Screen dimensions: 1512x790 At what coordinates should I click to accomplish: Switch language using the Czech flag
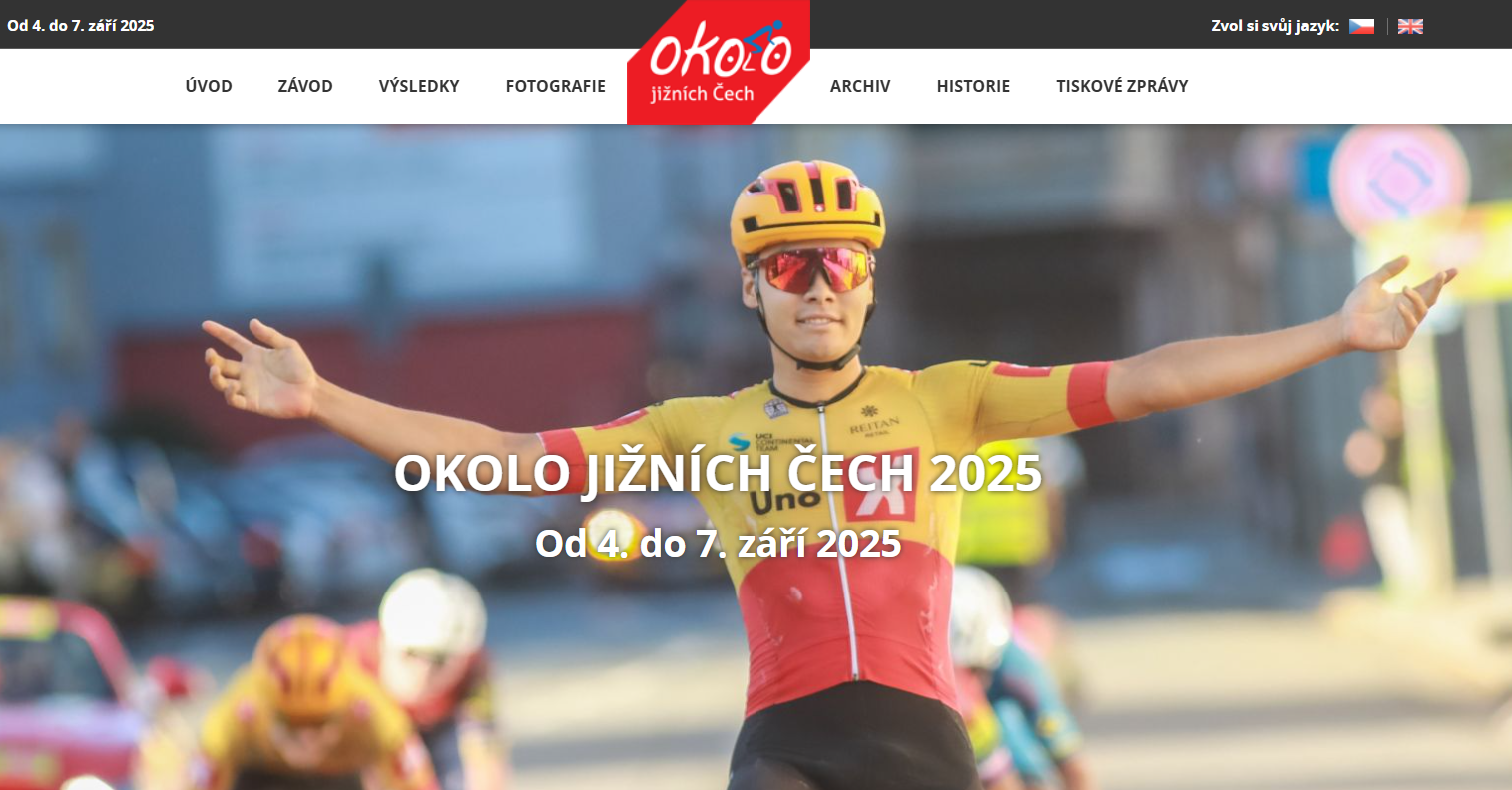coord(1361,26)
